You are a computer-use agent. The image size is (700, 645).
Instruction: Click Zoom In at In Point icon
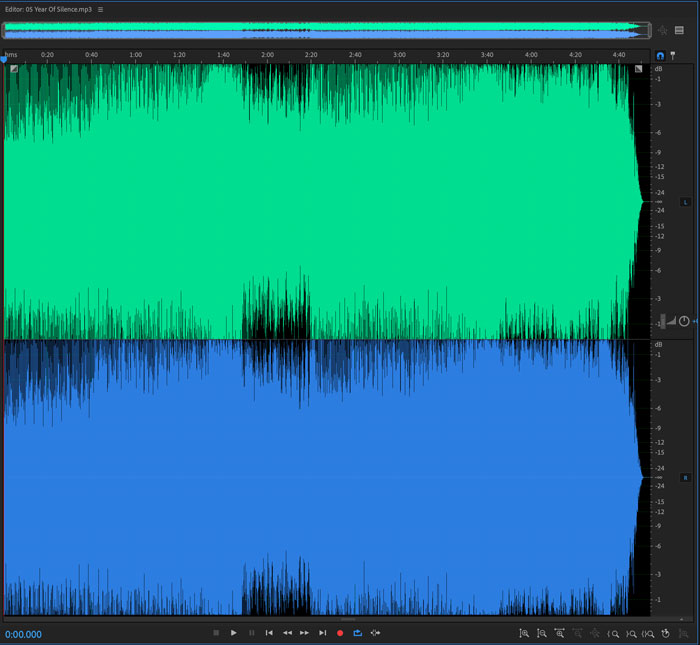[x=613, y=633]
